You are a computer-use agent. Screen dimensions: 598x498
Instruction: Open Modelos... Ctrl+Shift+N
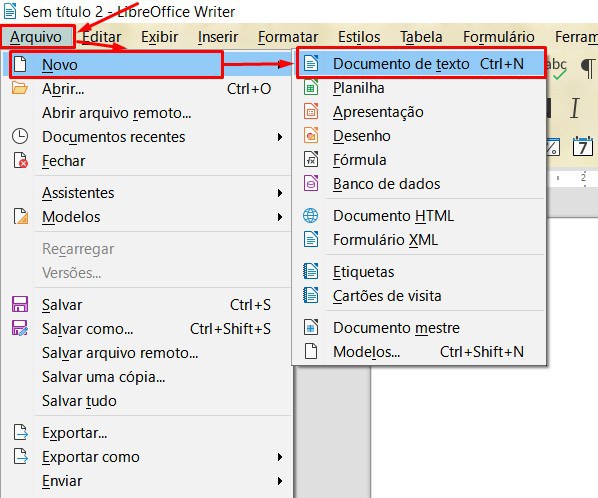point(420,352)
